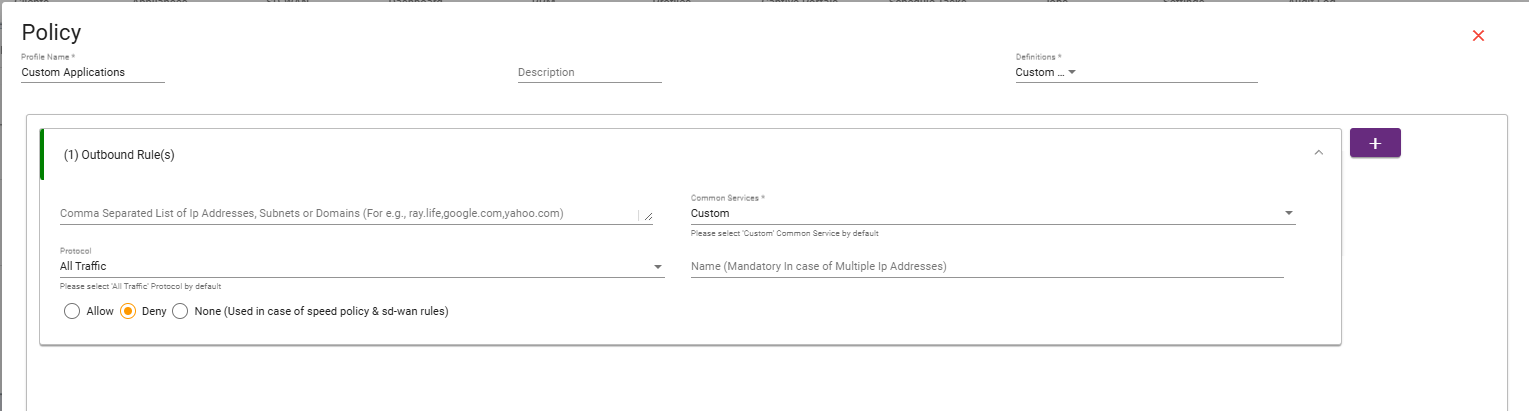
Task: Click the 'Custom ...' Definitions value text
Action: pyautogui.click(x=1039, y=72)
